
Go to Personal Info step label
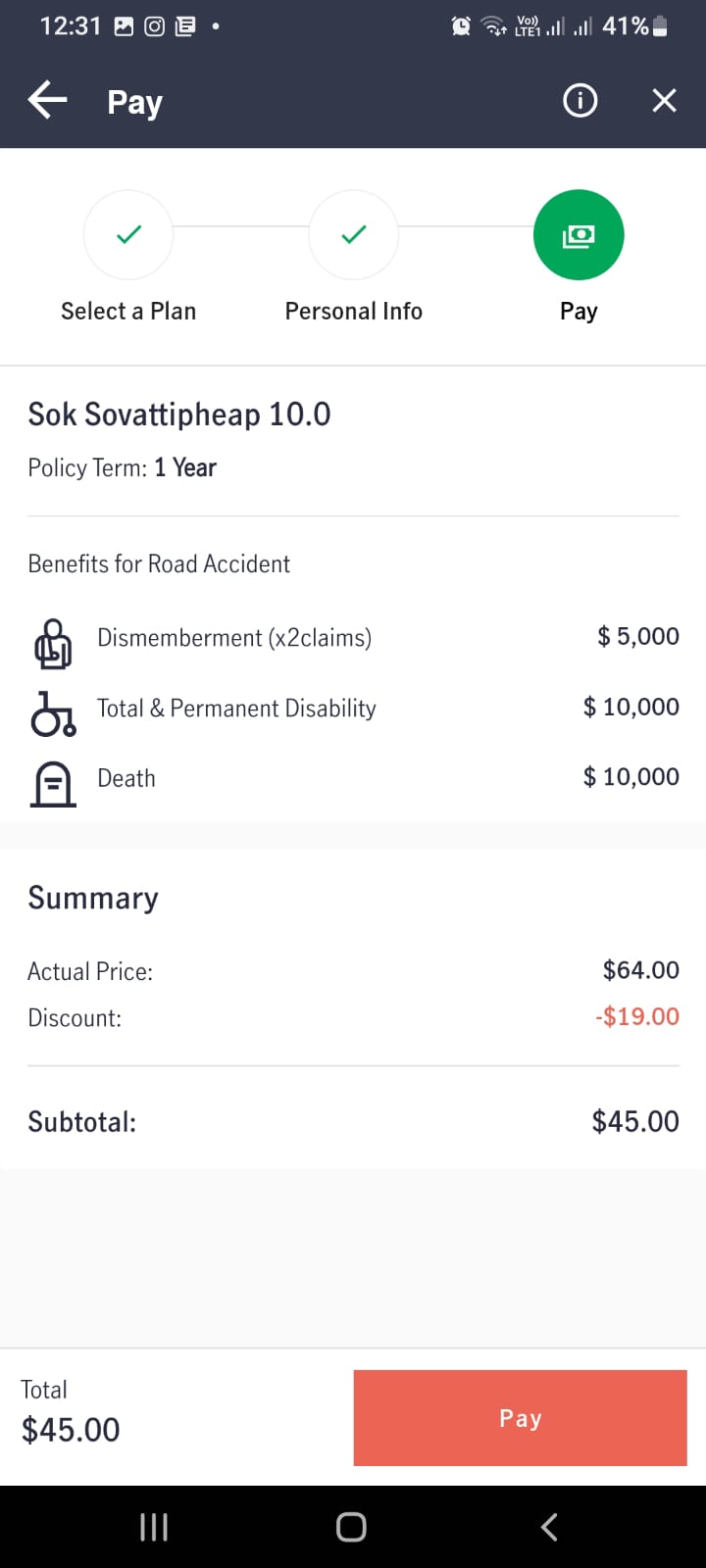pyautogui.click(x=353, y=312)
